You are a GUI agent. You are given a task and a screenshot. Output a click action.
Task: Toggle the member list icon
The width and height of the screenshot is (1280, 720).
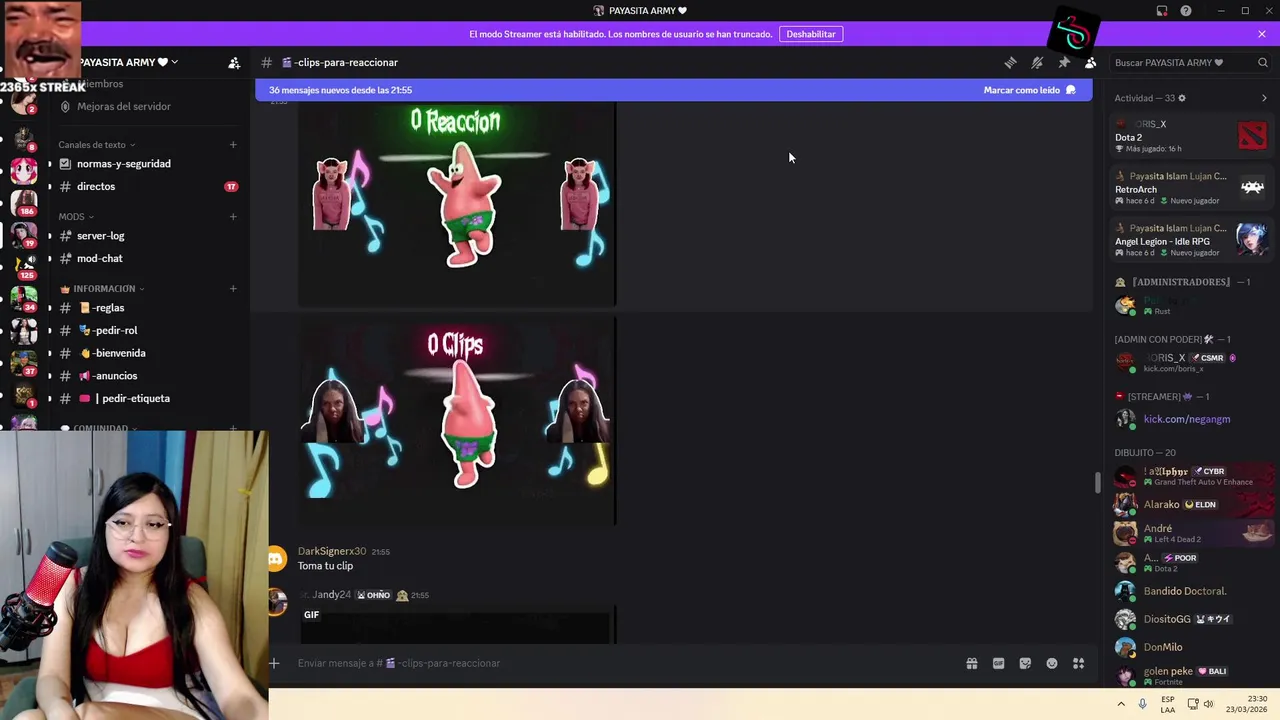pos(1091,62)
